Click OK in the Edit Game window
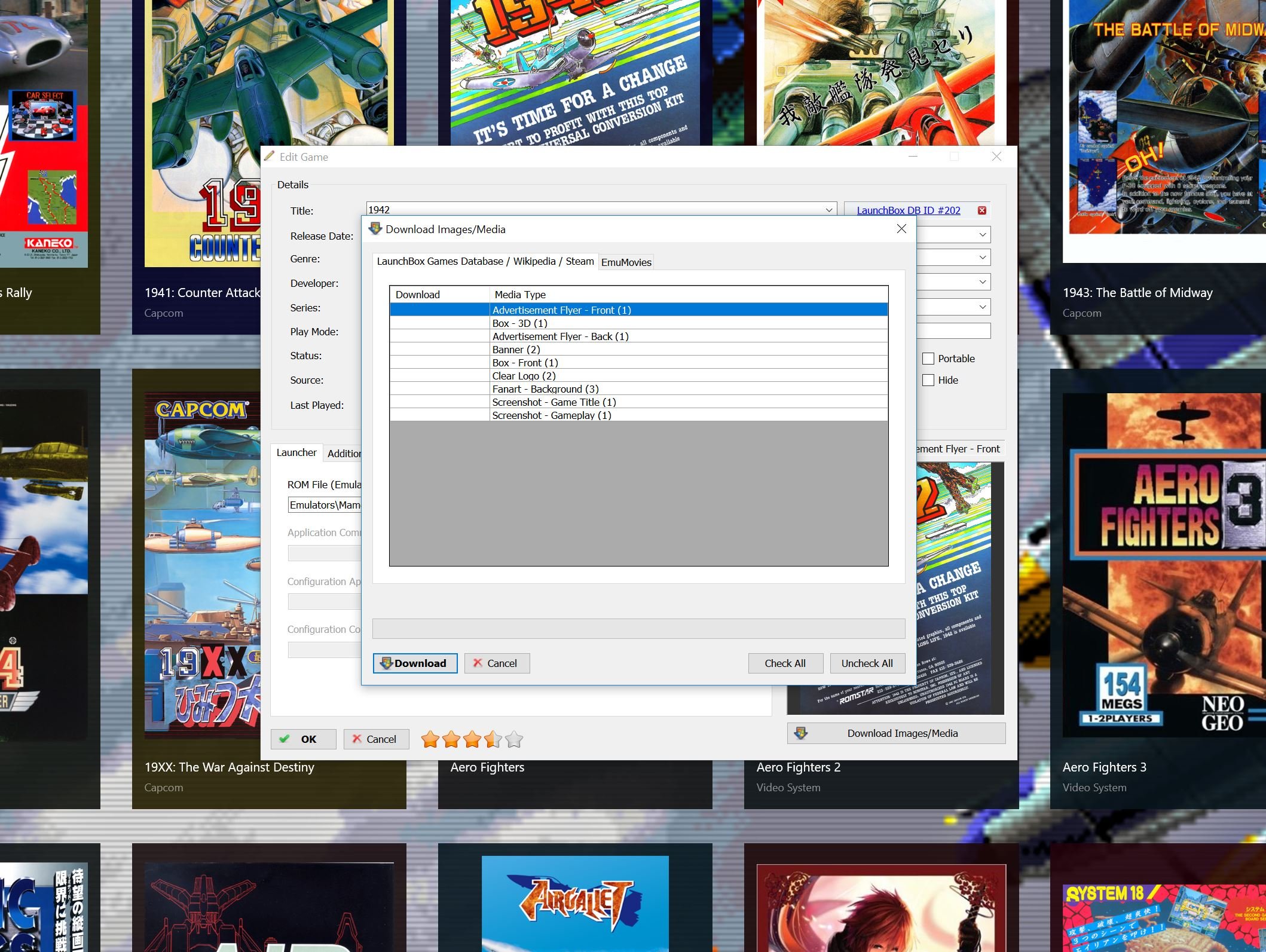The image size is (1266, 952). (x=303, y=739)
